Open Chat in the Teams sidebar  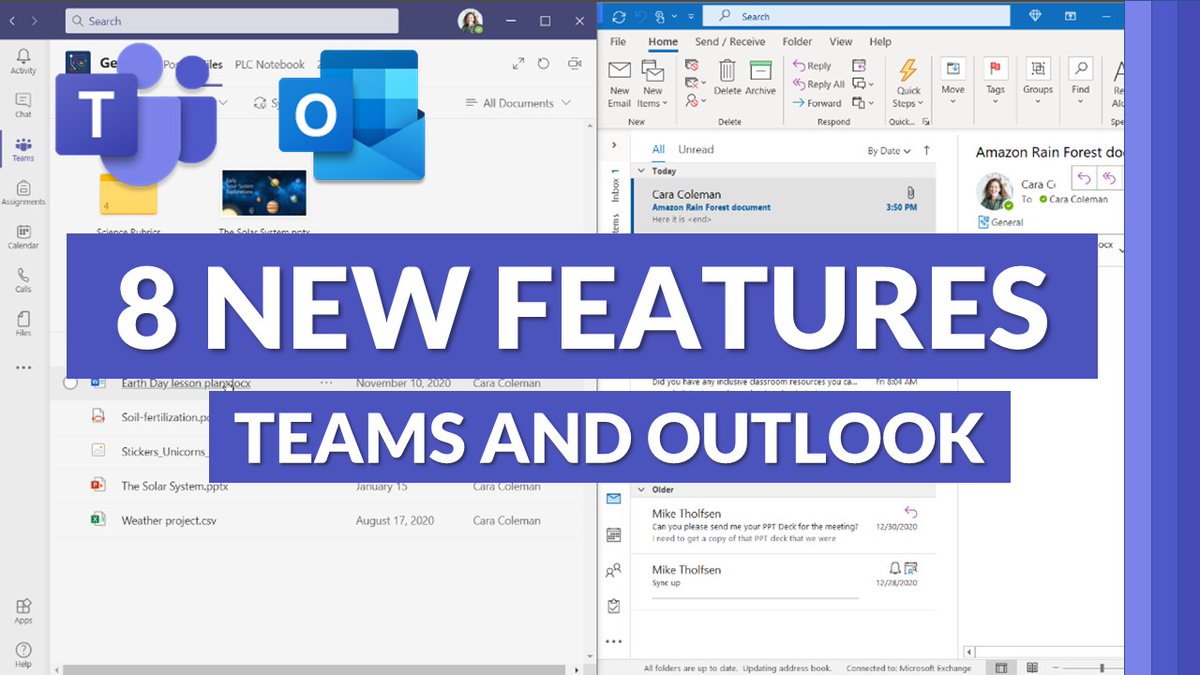pyautogui.click(x=23, y=105)
